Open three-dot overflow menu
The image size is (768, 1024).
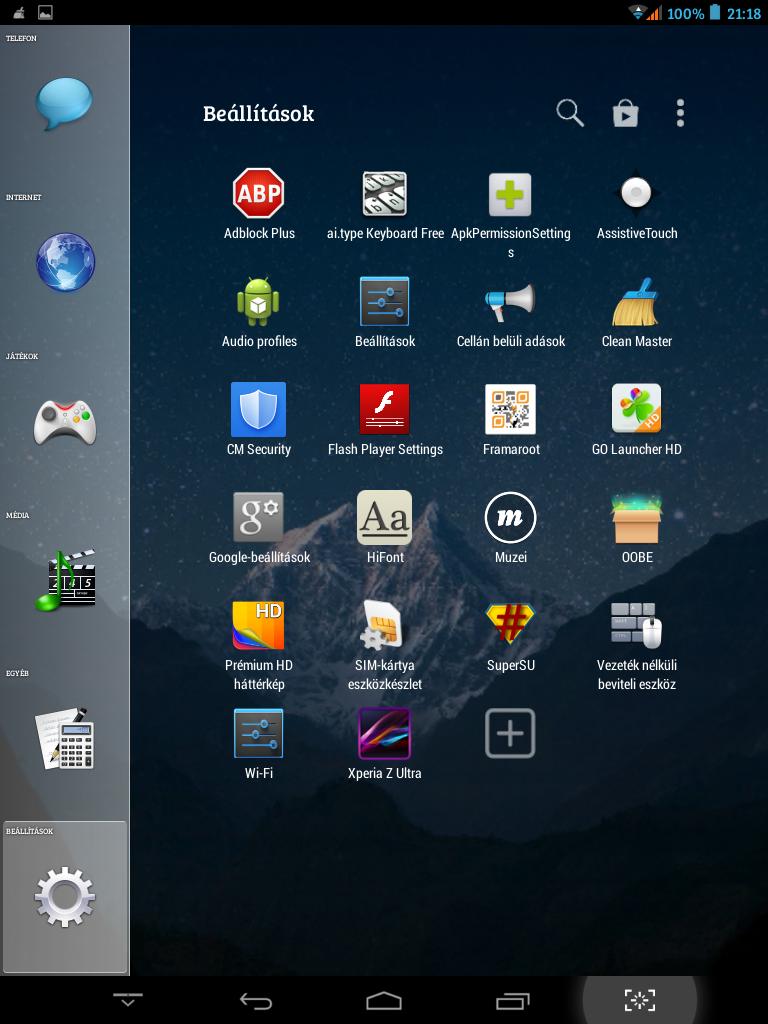point(680,113)
